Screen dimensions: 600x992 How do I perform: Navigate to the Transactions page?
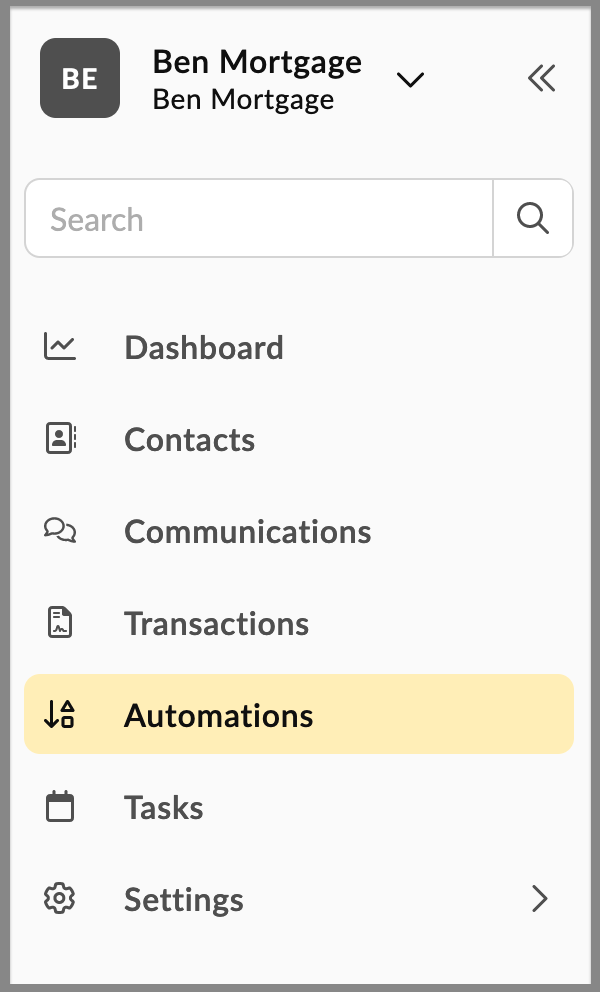299,623
